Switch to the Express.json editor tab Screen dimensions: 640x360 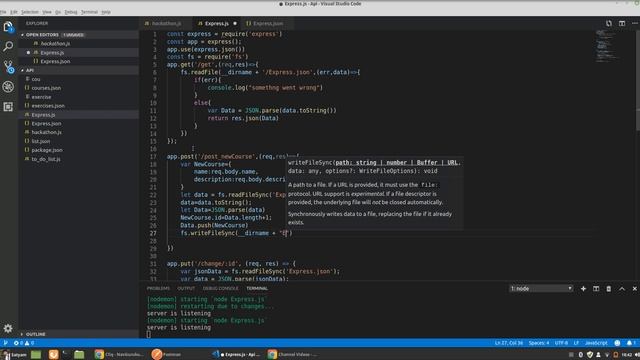268,24
